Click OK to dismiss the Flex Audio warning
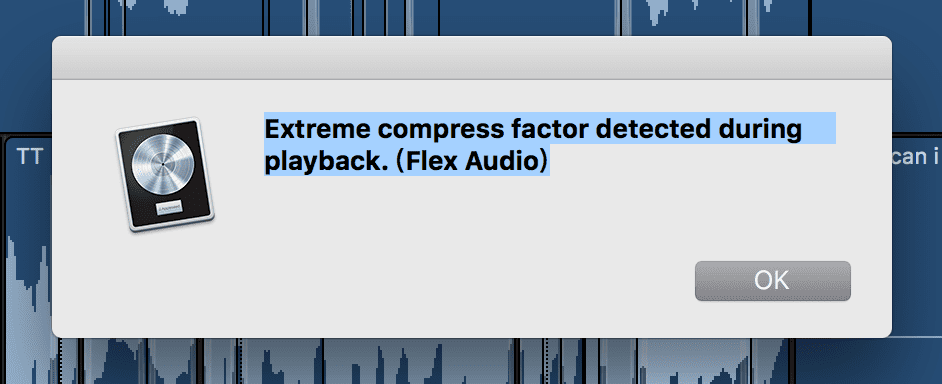942x384 pixels. coord(773,281)
